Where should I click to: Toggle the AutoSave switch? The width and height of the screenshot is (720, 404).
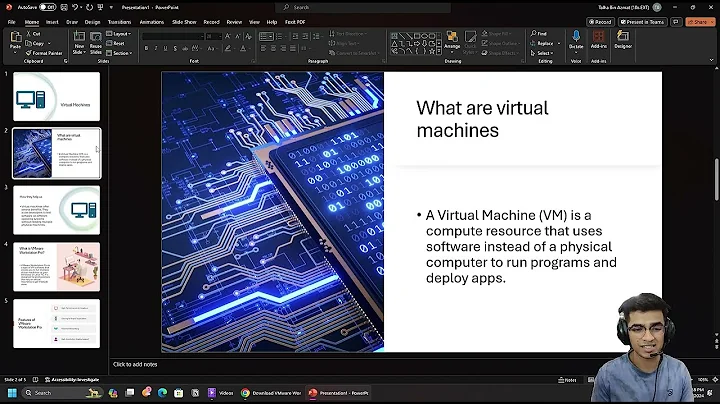[47, 7]
